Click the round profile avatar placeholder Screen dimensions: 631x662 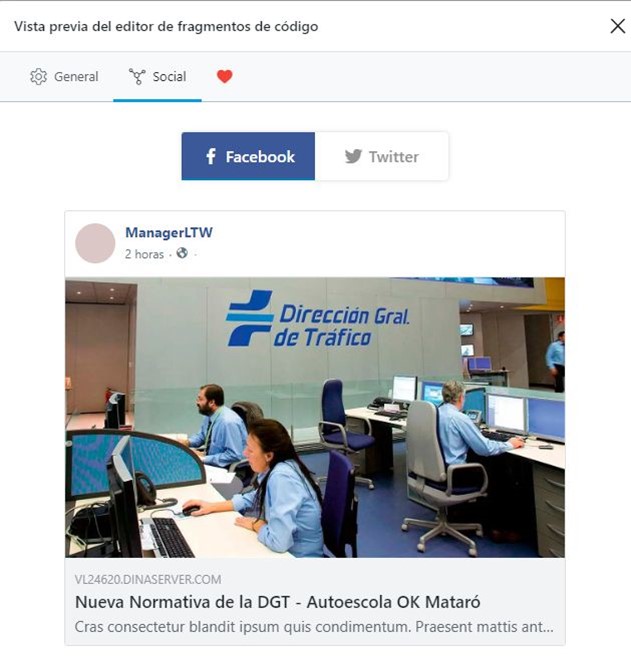pos(95,243)
